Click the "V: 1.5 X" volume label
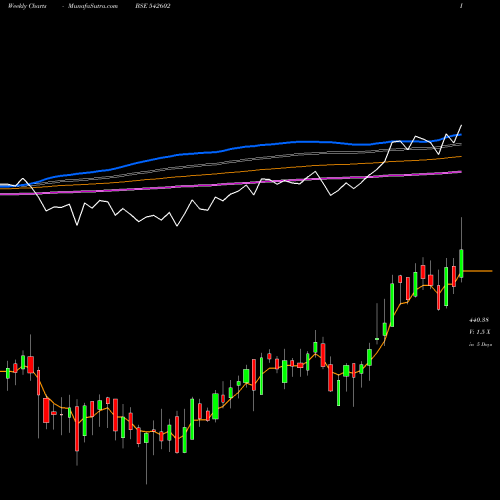Image resolution: width=500 pixels, height=500 pixels. coord(480,332)
